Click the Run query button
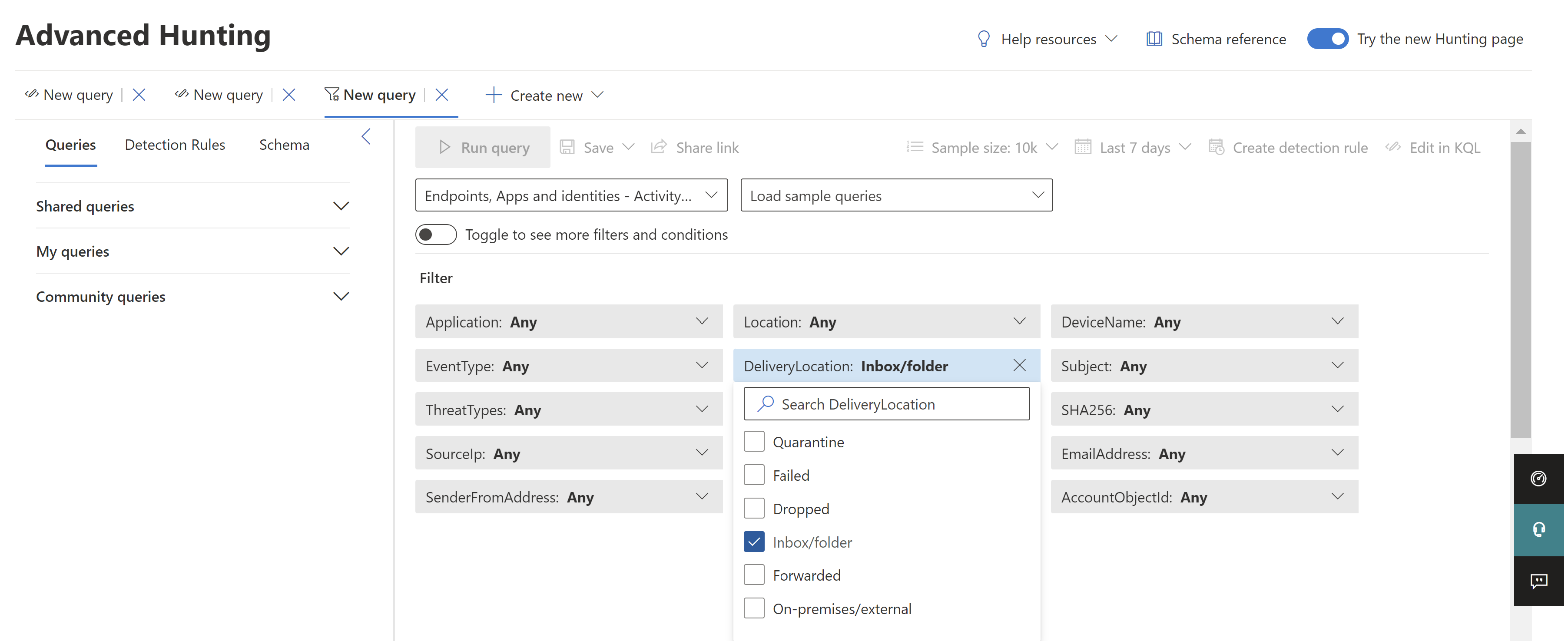Image resolution: width=1568 pixels, height=641 pixels. tap(483, 146)
